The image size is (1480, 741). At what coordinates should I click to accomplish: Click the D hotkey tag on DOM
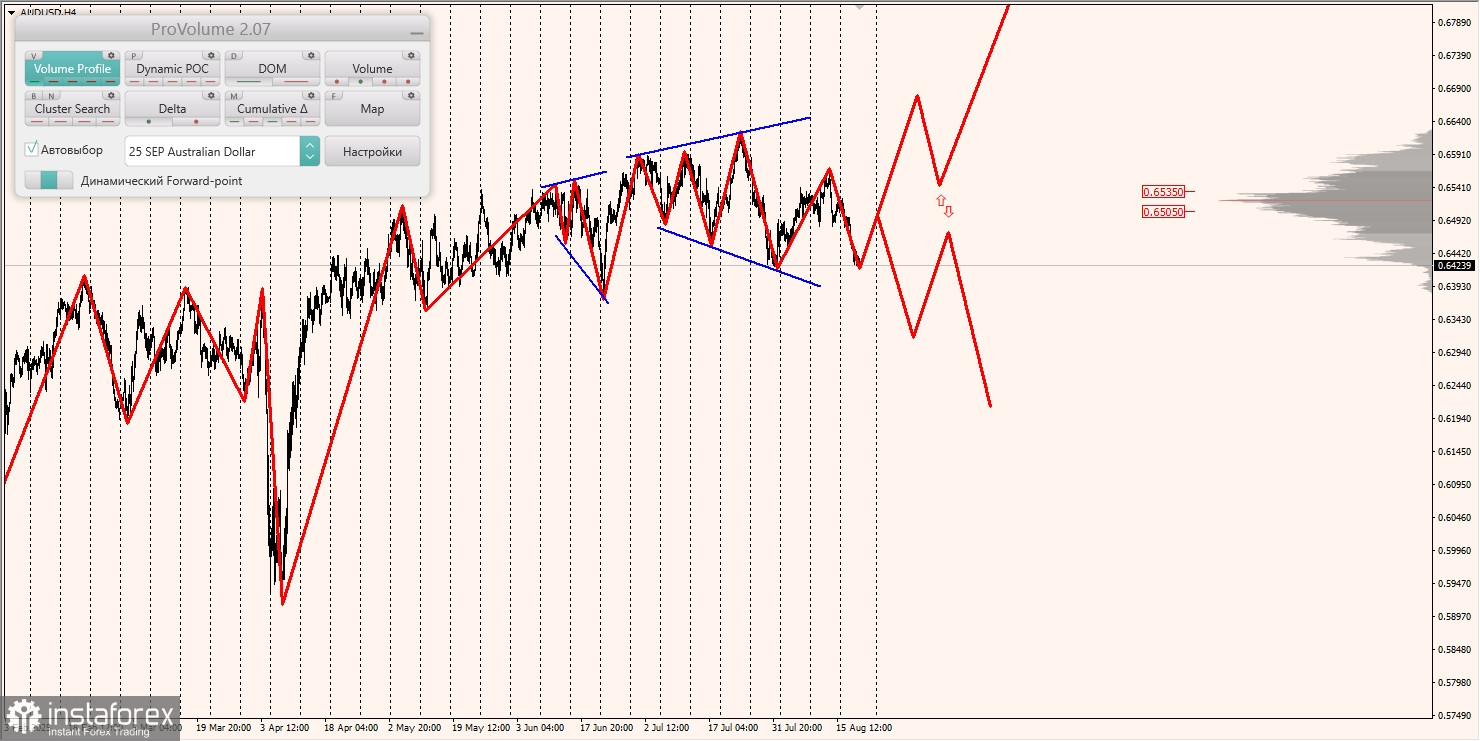pyautogui.click(x=234, y=56)
